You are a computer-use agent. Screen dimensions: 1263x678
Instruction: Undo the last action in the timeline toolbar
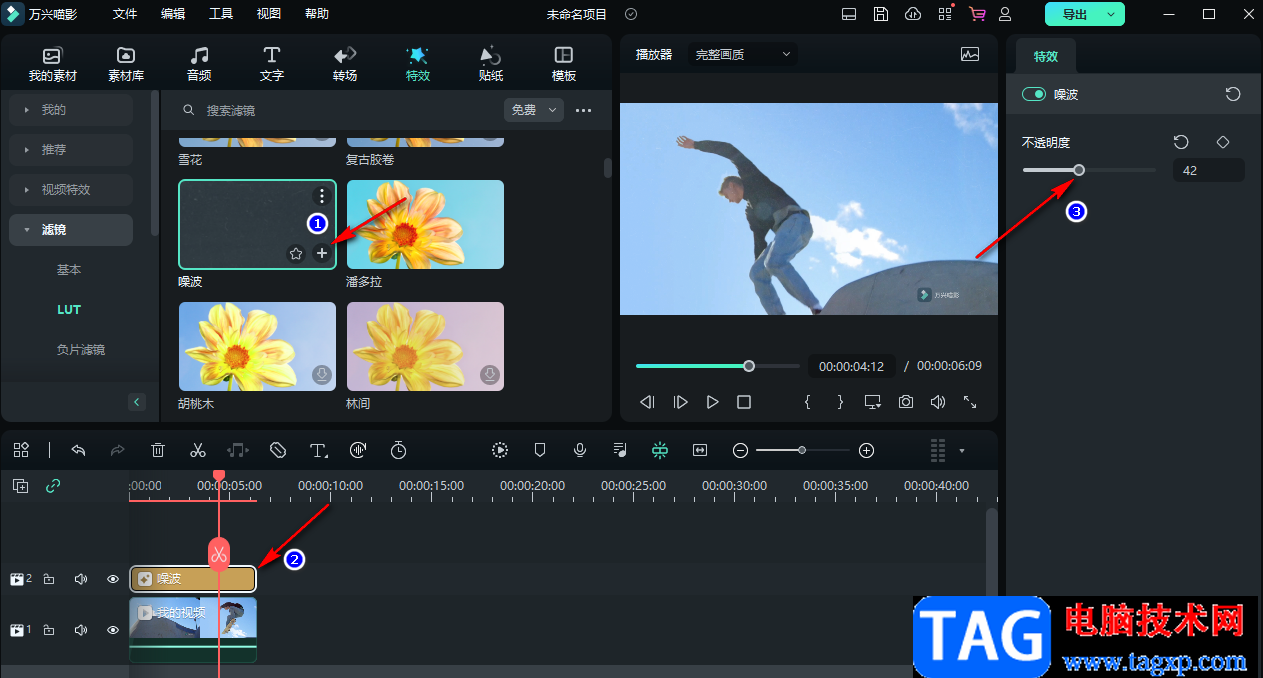(x=79, y=451)
